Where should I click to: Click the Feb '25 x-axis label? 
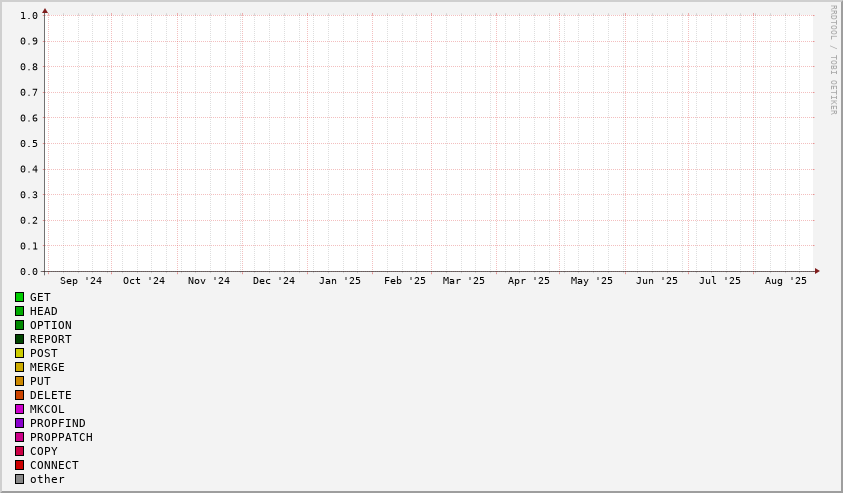point(405,281)
